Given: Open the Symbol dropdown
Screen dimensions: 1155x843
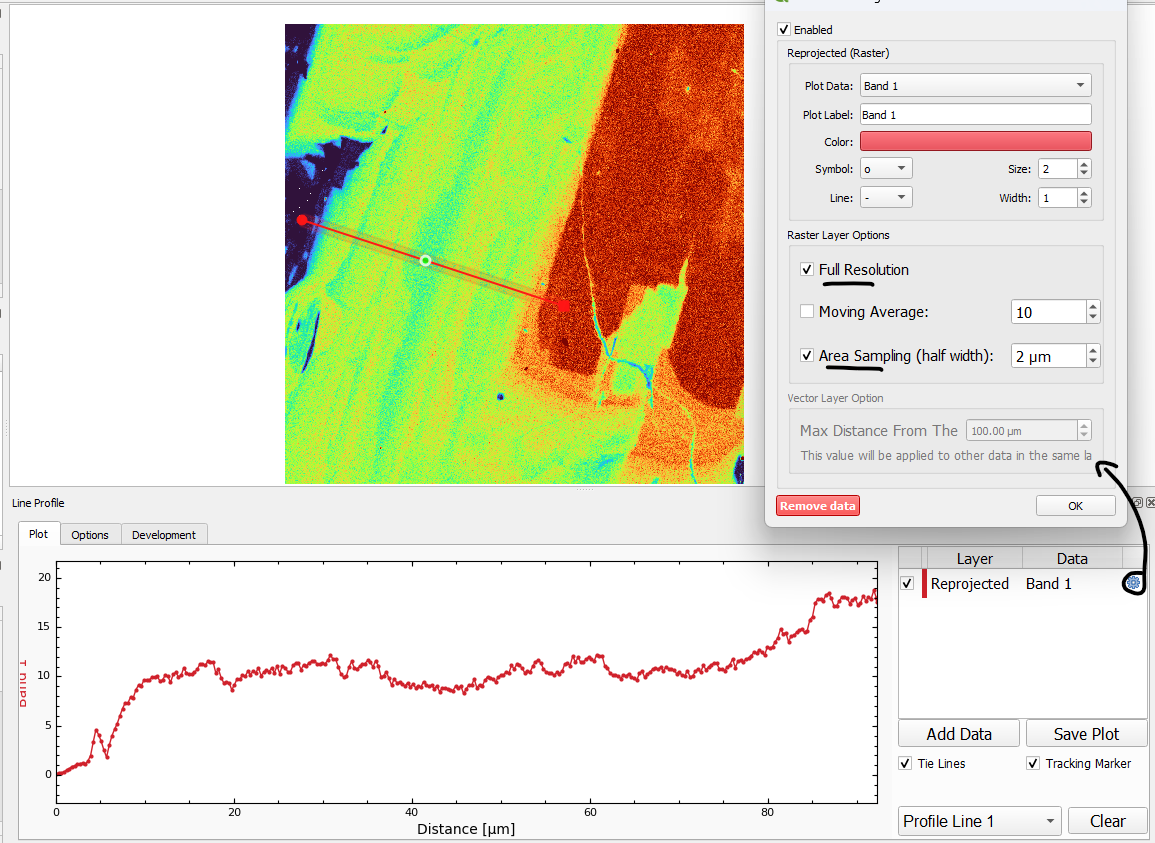Looking at the screenshot, I should pyautogui.click(x=885, y=169).
